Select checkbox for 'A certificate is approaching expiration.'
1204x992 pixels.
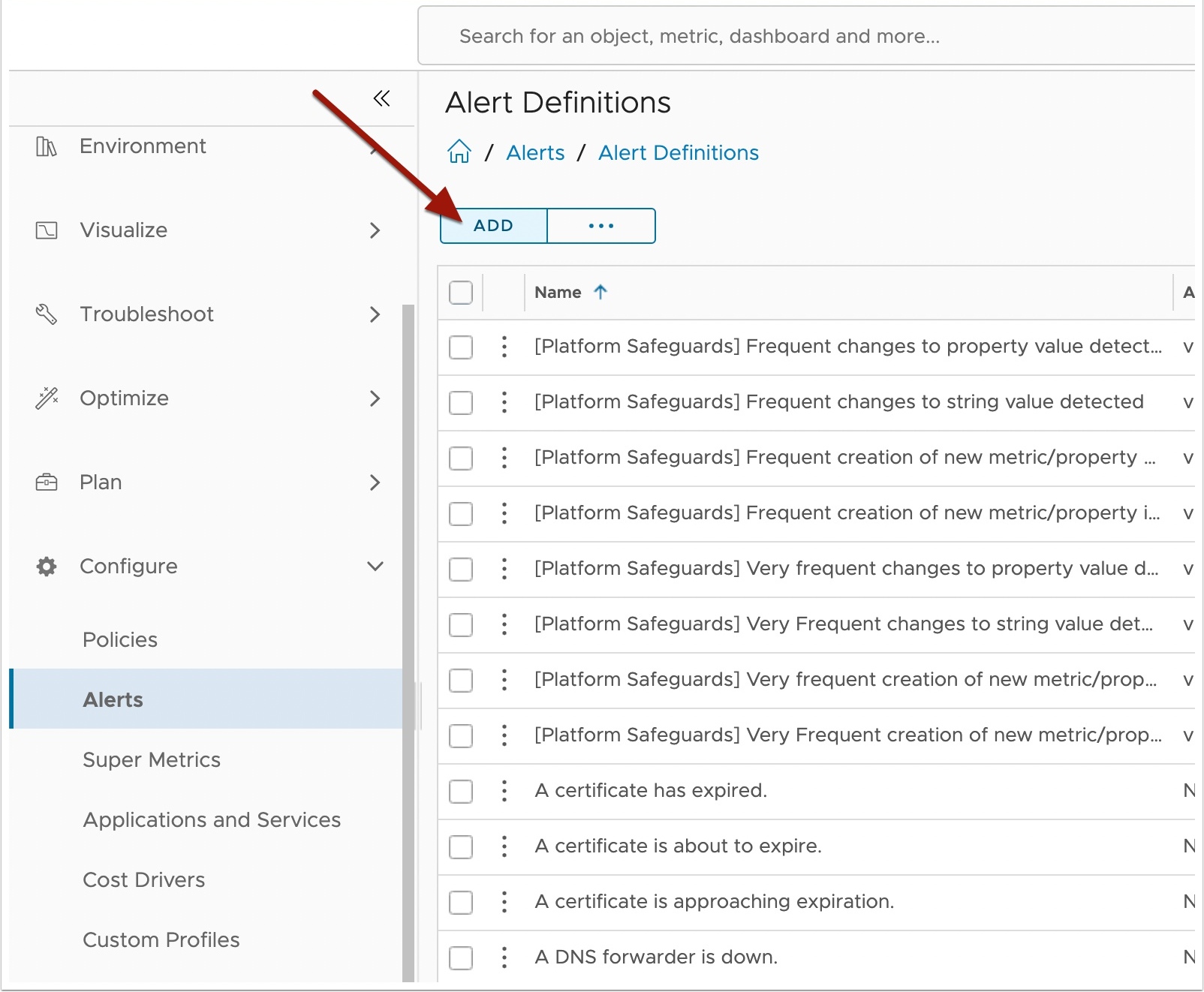(461, 902)
